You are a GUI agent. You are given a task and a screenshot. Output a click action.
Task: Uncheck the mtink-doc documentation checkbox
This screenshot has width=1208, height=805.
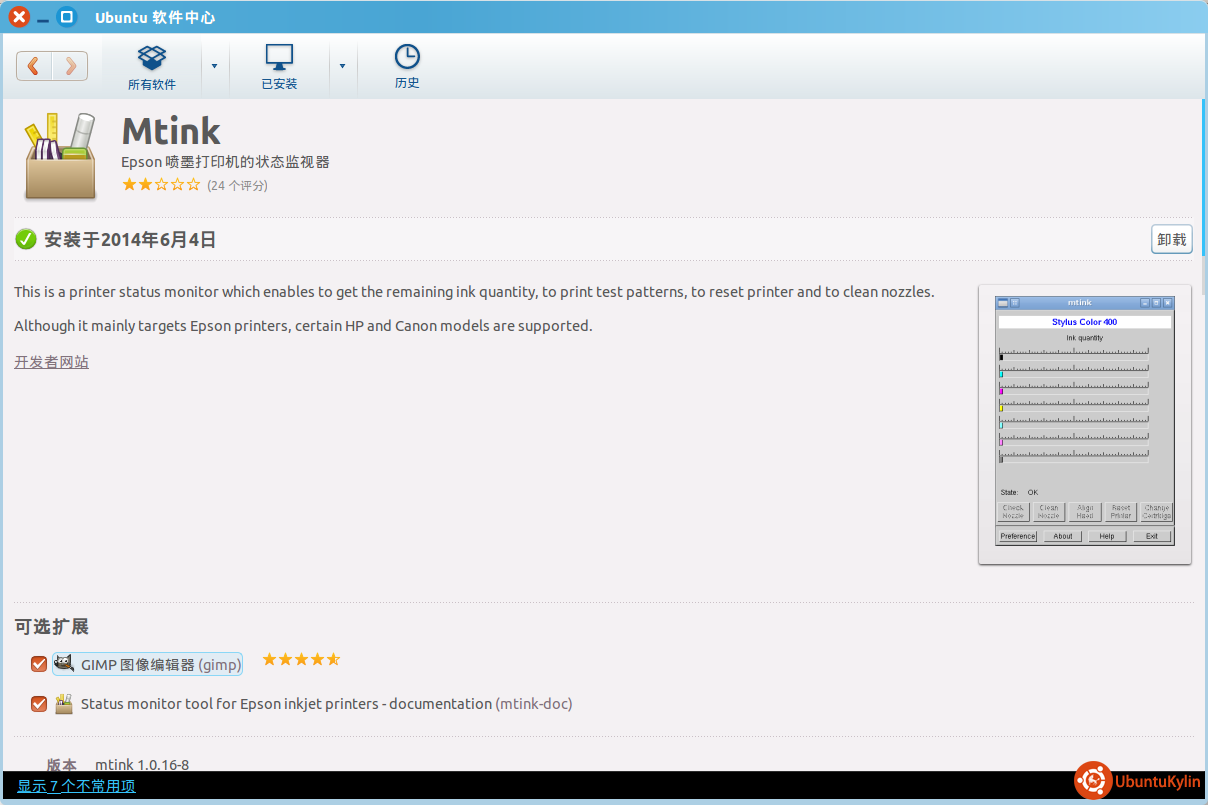pyautogui.click(x=39, y=704)
